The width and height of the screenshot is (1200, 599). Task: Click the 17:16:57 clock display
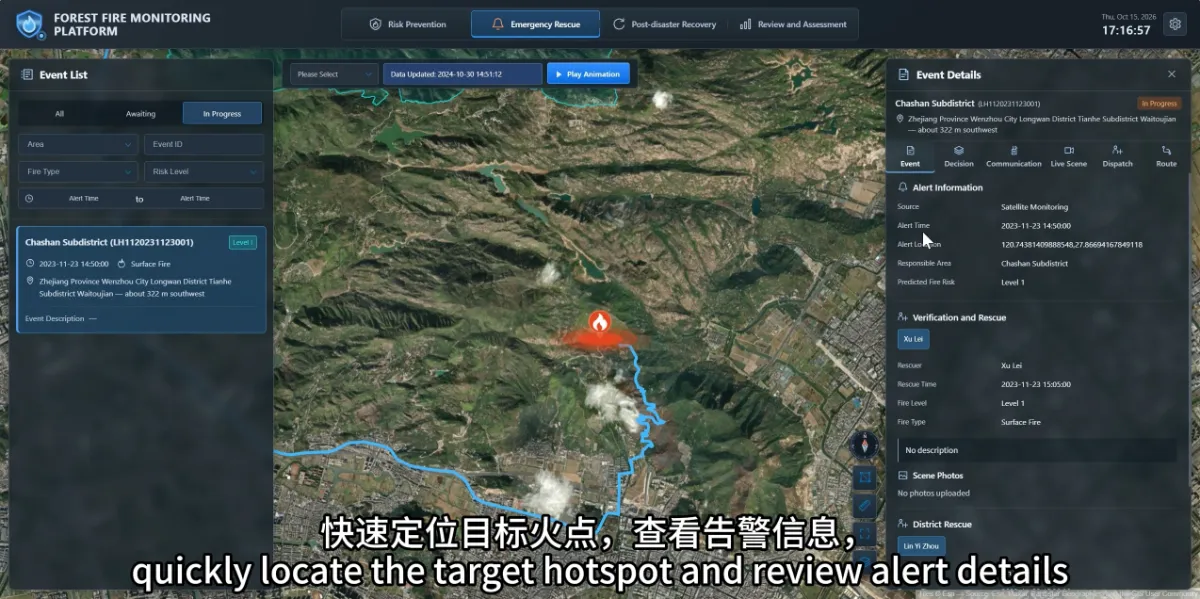point(1126,31)
